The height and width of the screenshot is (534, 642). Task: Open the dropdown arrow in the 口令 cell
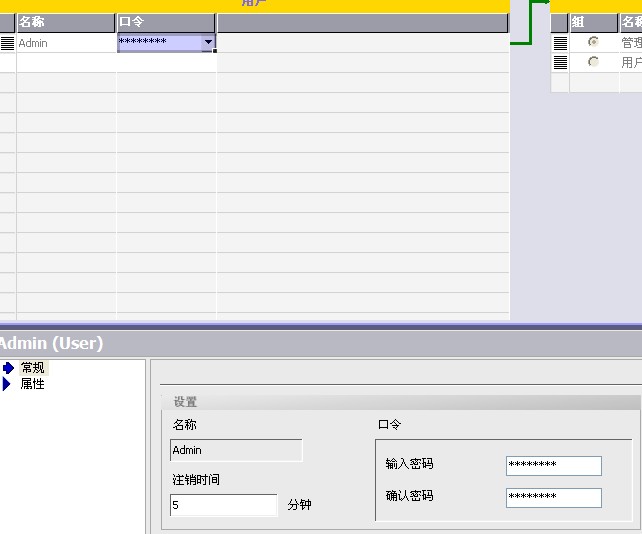[208, 43]
